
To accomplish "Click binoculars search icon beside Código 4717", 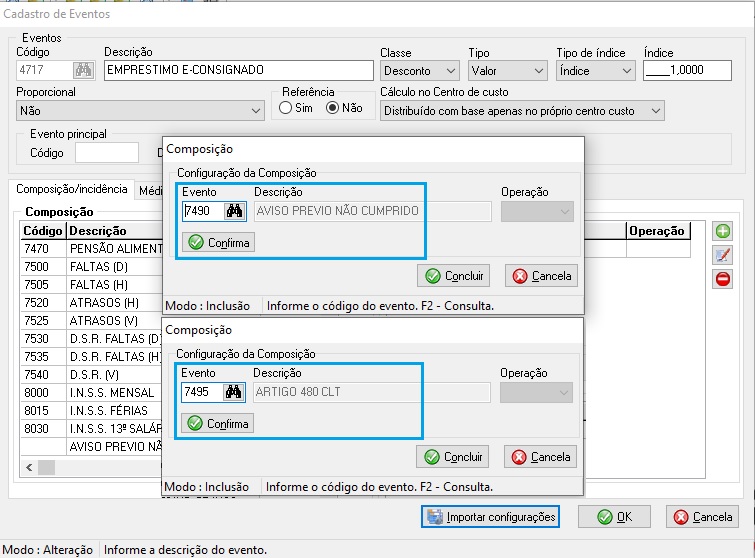I will pos(84,71).
